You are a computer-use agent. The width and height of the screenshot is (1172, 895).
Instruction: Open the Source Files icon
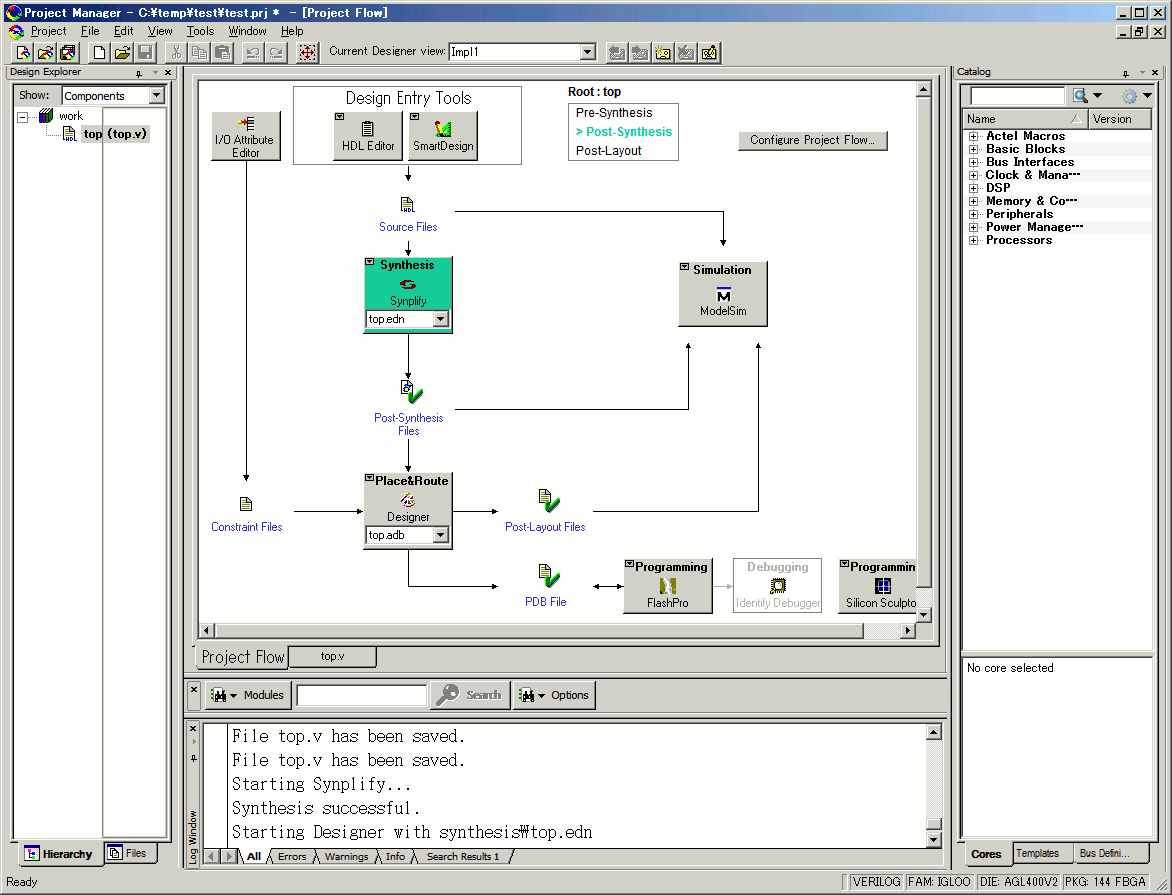click(x=407, y=205)
